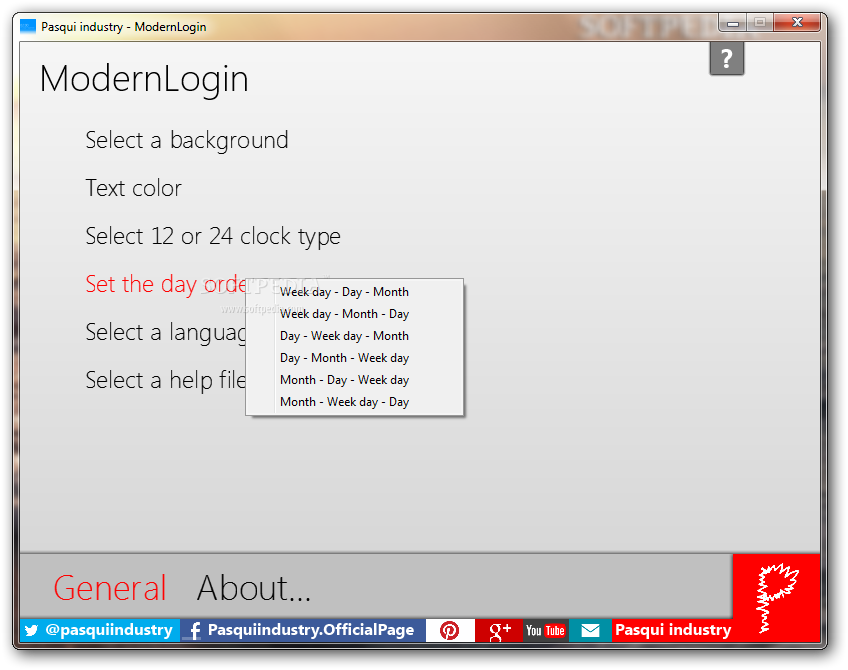
Task: Click the Pasqui industry red banner link
Action: point(672,630)
